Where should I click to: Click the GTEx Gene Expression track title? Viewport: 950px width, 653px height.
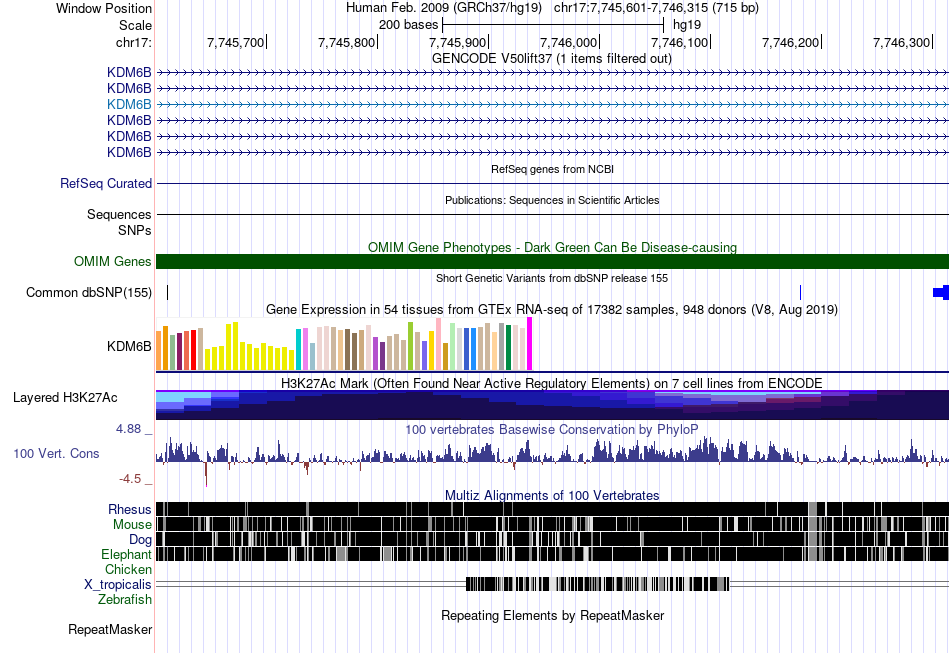click(552, 310)
